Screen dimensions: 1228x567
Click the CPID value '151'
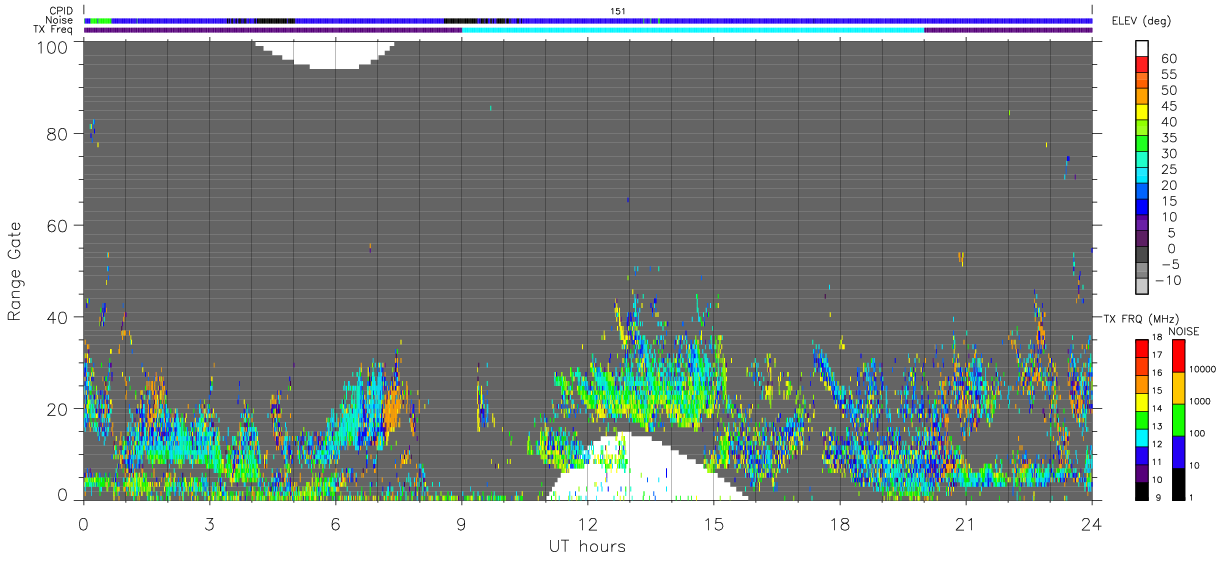[618, 10]
